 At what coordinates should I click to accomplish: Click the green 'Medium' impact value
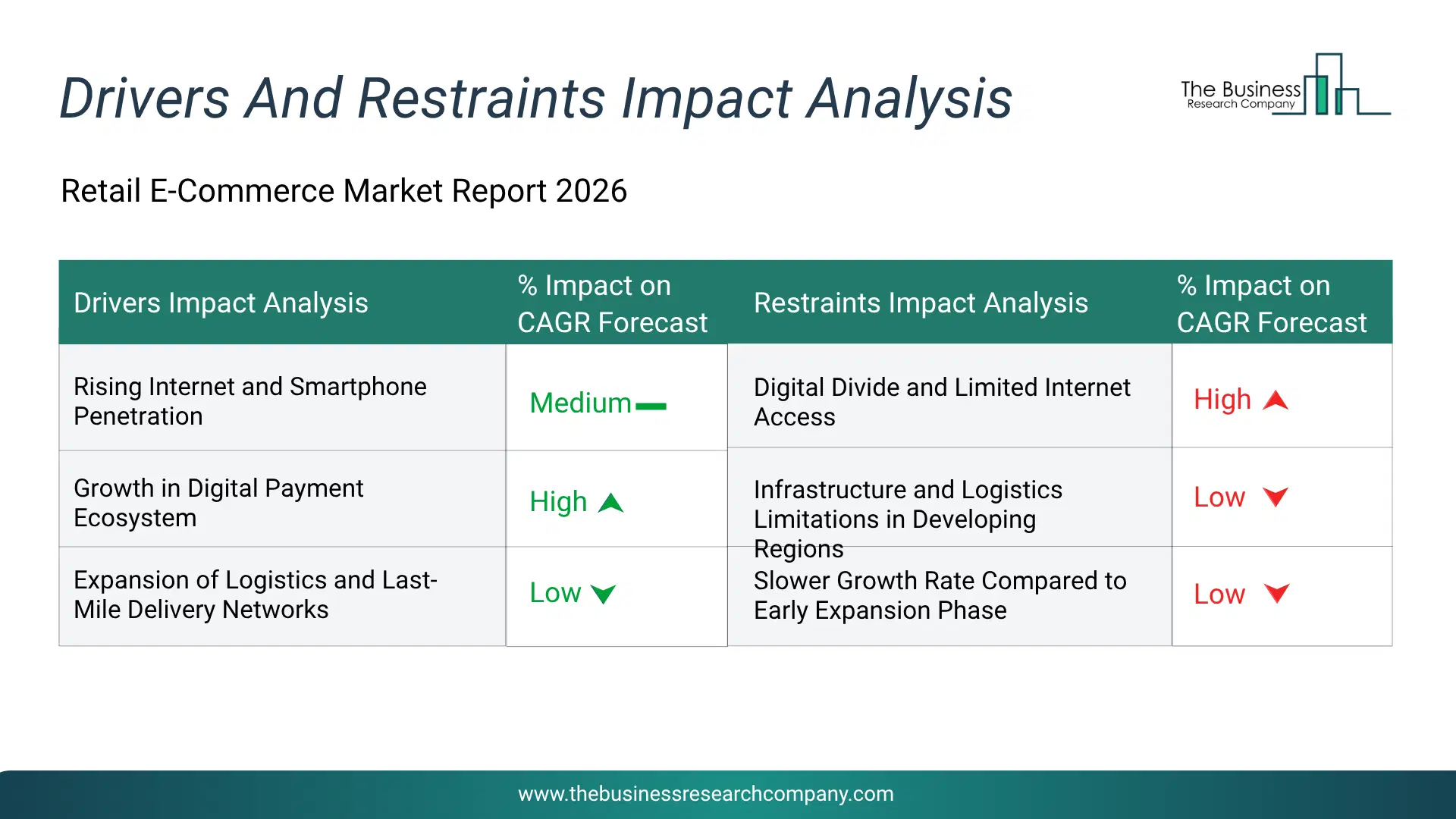click(580, 403)
